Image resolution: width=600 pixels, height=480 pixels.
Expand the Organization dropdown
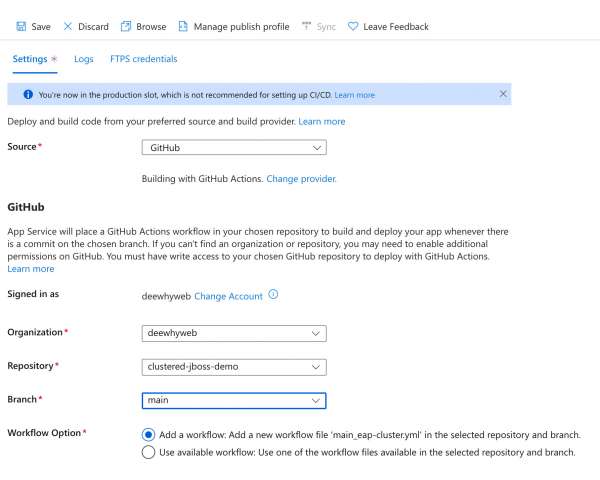tap(234, 333)
